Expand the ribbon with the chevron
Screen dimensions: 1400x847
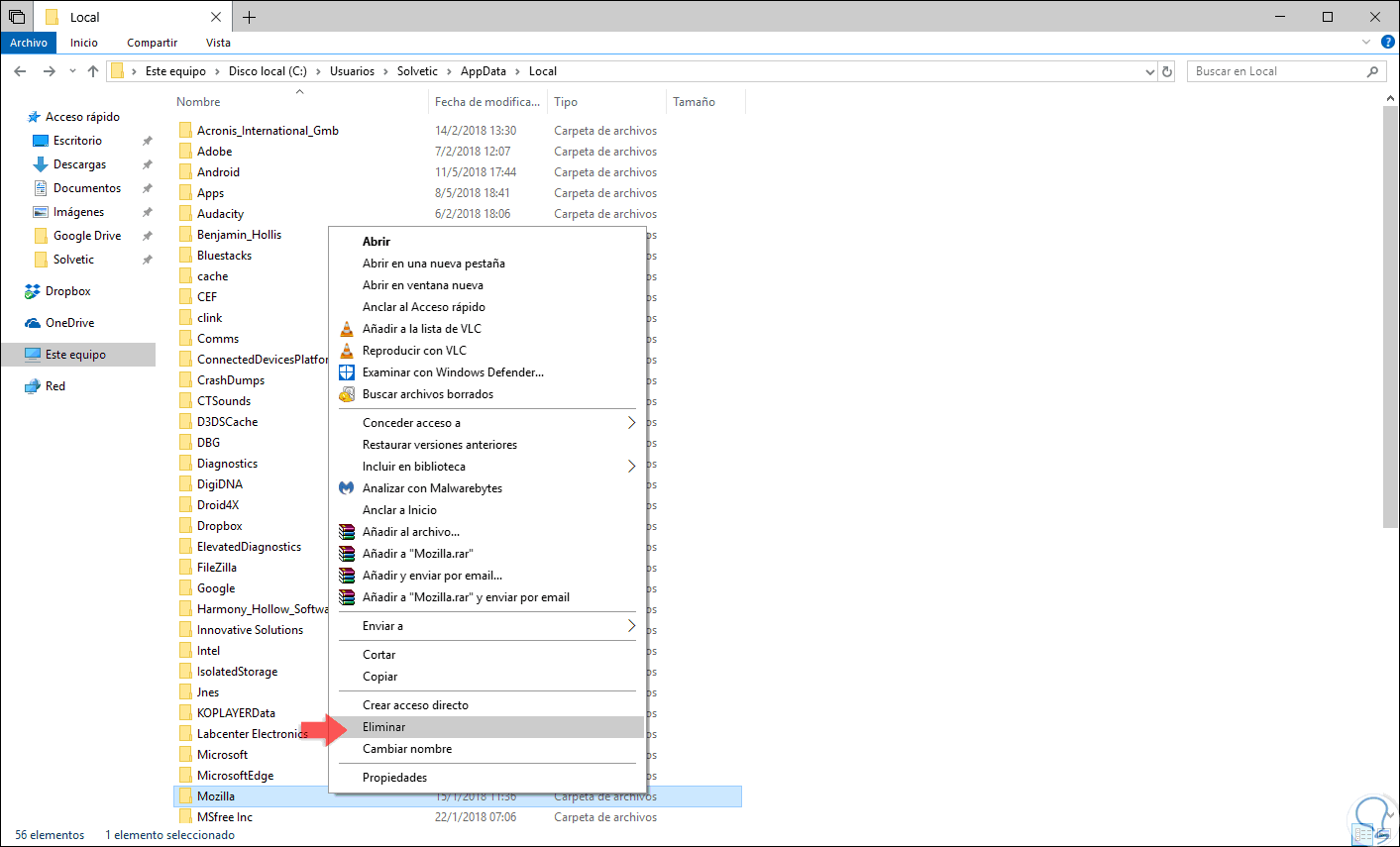coord(1366,43)
